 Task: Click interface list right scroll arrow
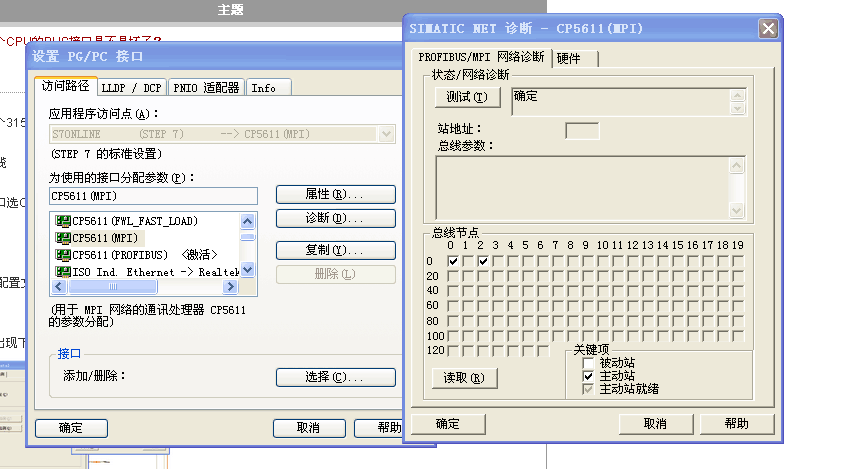pos(231,287)
